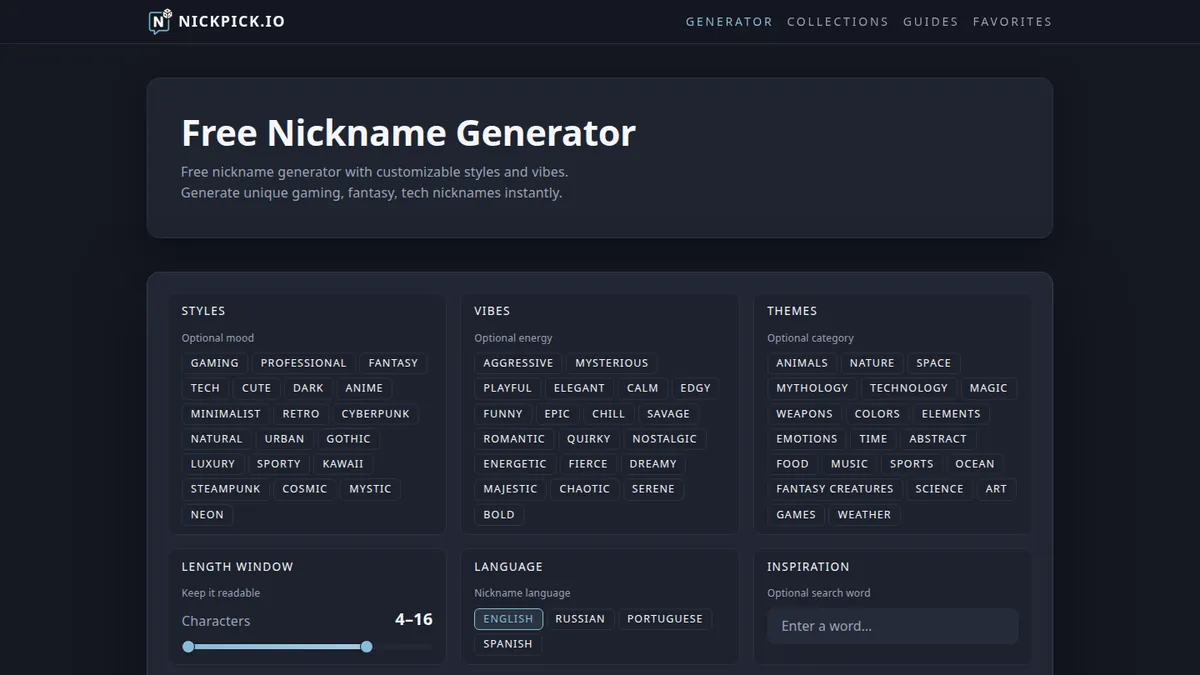Pick the Magic theme chip
This screenshot has height=675, width=1200.
tap(988, 388)
